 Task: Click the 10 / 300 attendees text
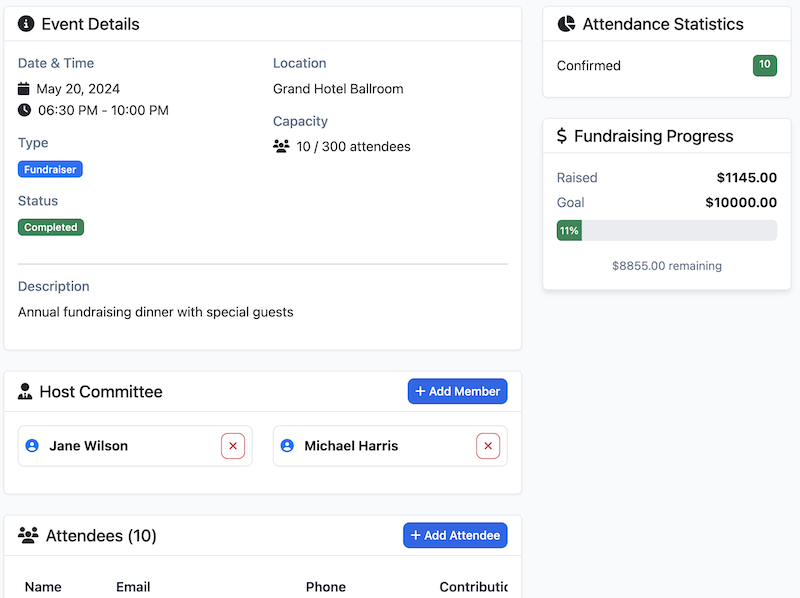(x=354, y=146)
